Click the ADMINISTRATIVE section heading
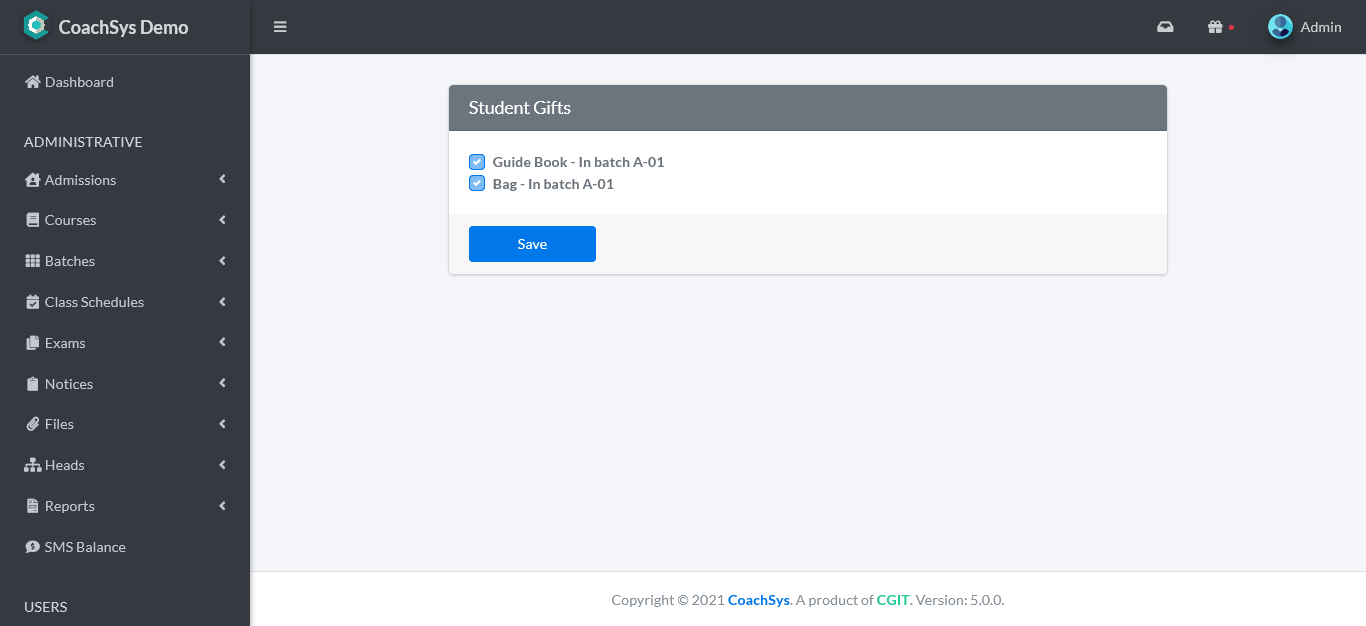1366x626 pixels. (83, 142)
